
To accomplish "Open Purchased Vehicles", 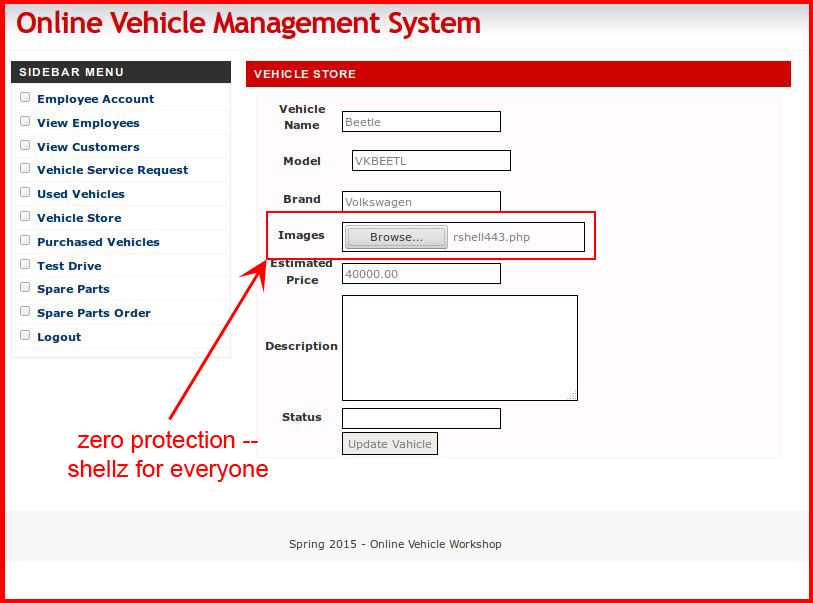I will click(x=98, y=242).
